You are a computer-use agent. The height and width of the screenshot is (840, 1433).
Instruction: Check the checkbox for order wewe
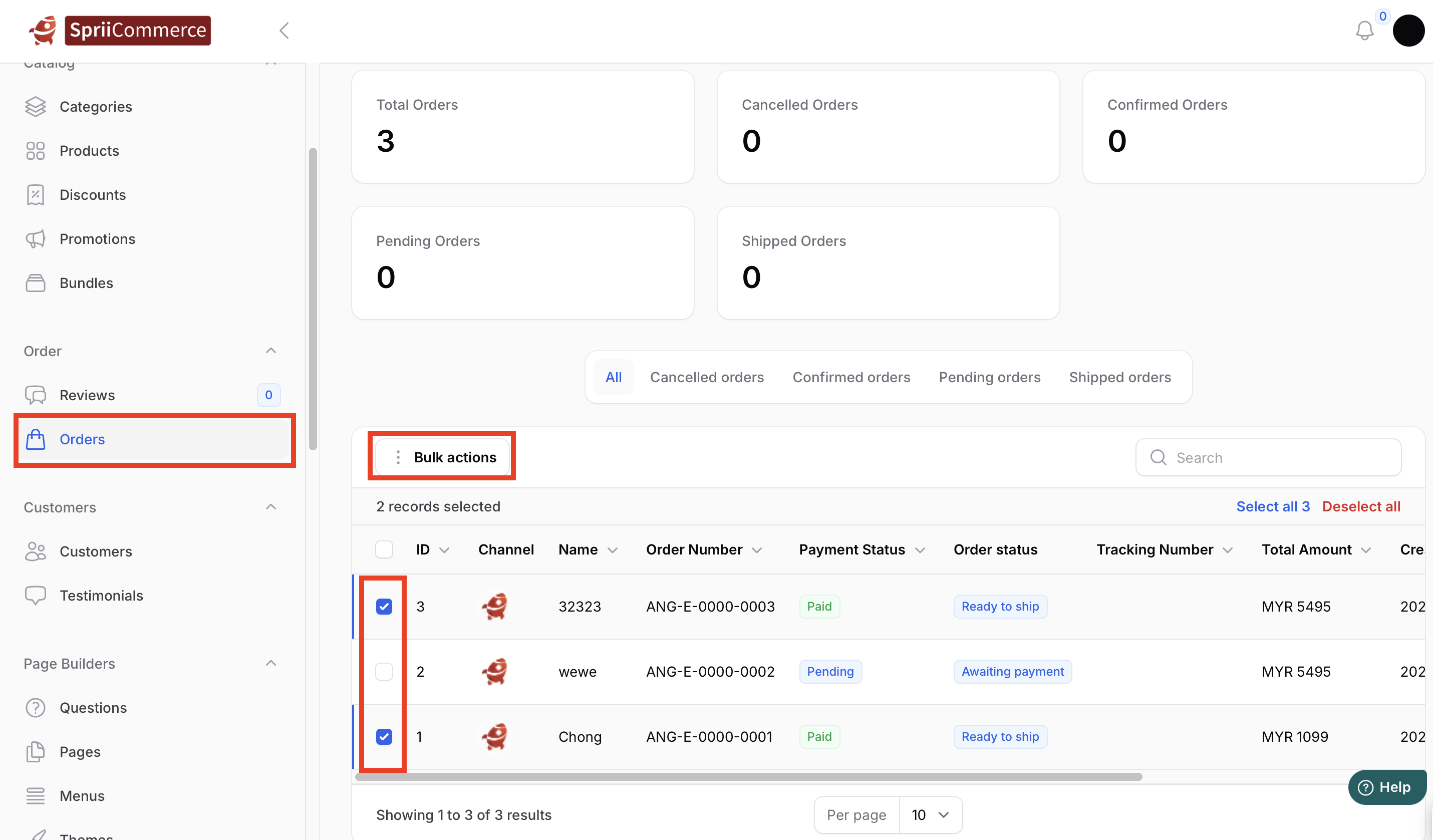(384, 672)
